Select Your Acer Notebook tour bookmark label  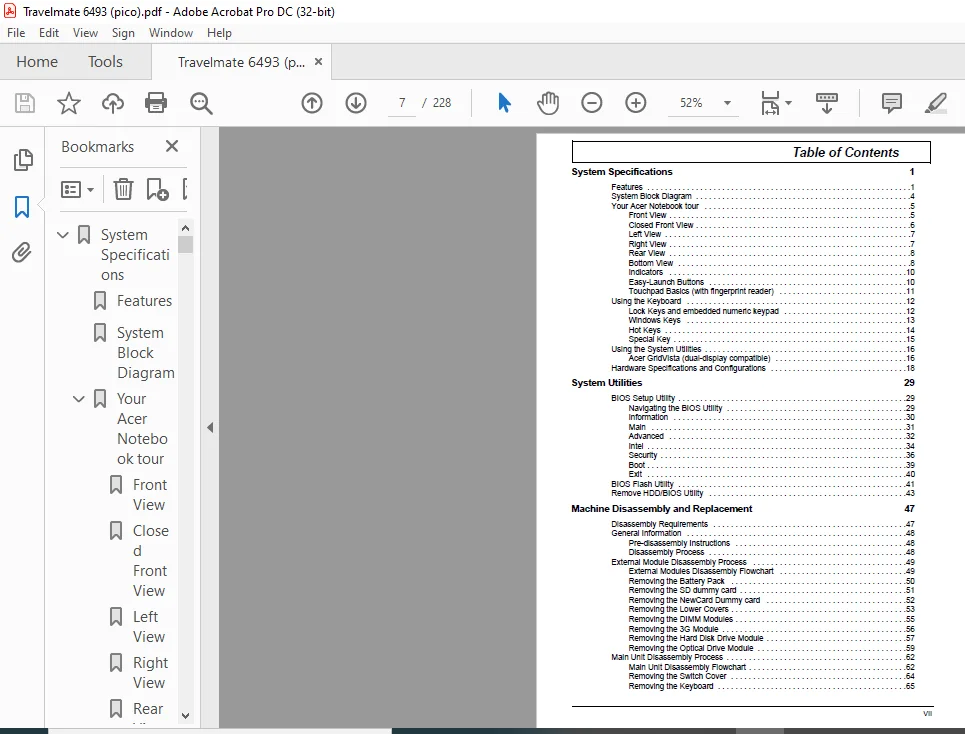point(142,429)
